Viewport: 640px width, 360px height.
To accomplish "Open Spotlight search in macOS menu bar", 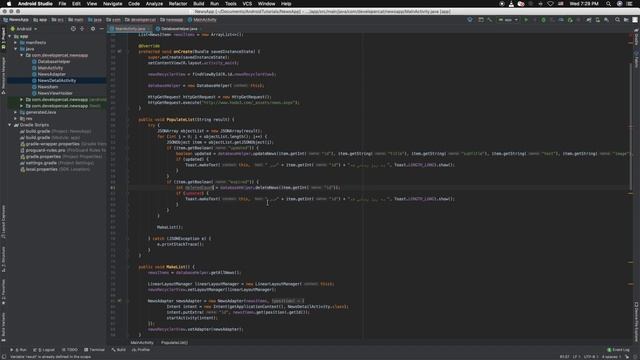I will pyautogui.click(x=609, y=4).
